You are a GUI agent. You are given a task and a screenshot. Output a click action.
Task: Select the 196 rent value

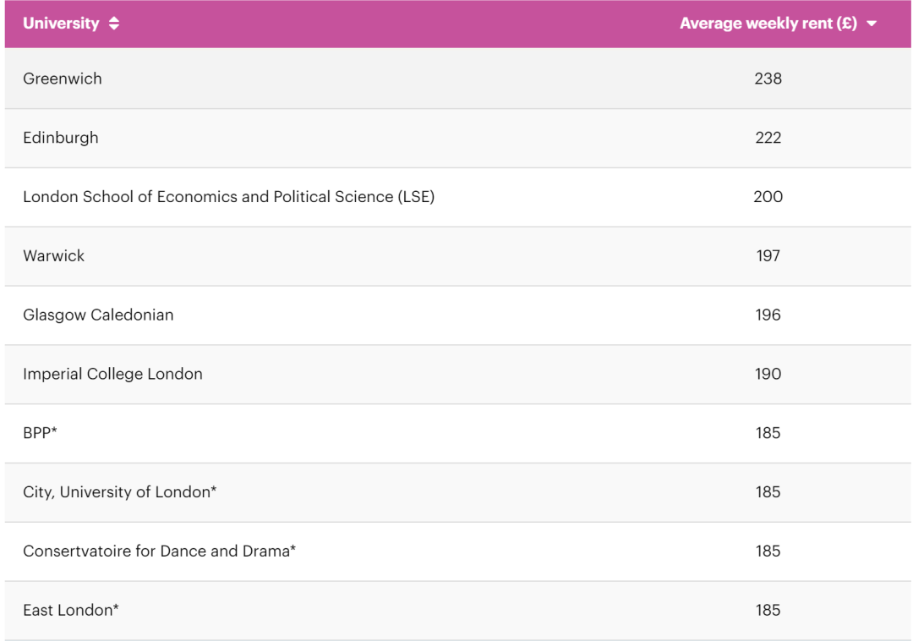point(768,315)
